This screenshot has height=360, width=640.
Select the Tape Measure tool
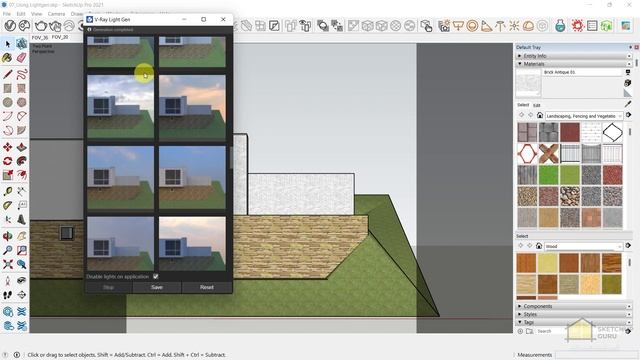pos(7,191)
